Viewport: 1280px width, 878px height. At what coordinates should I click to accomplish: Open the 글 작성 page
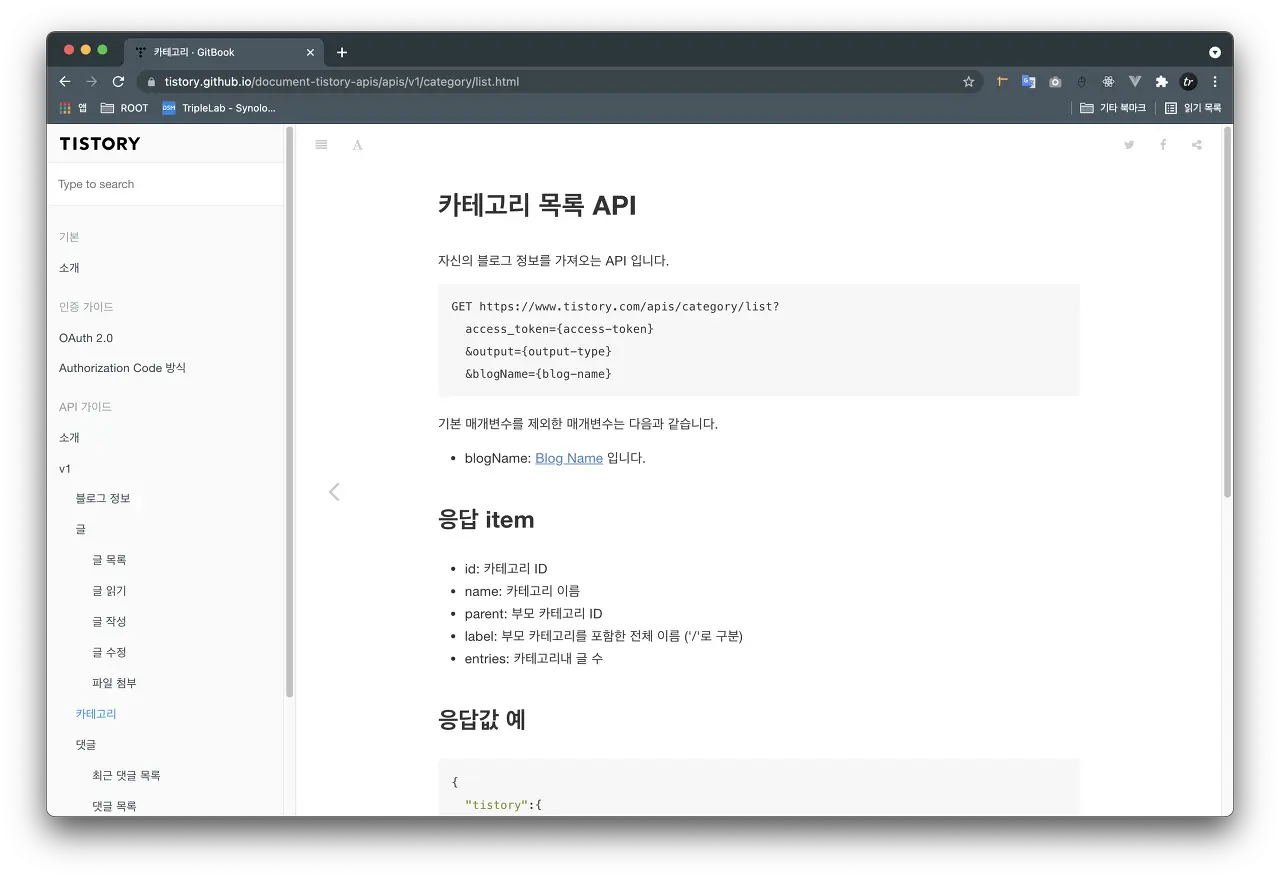click(109, 621)
